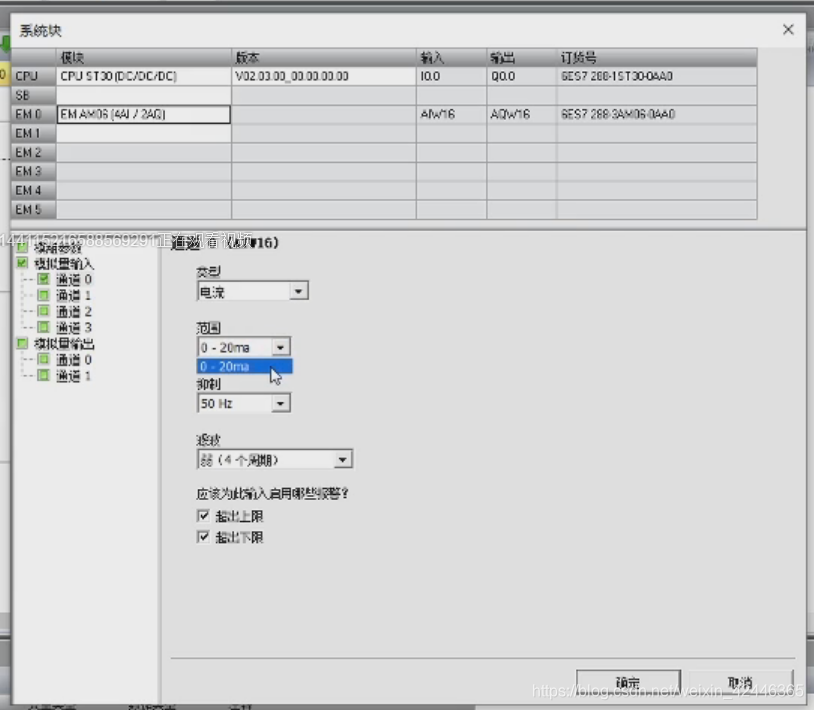
Task: Select the CPU row header
Action: click(34, 76)
